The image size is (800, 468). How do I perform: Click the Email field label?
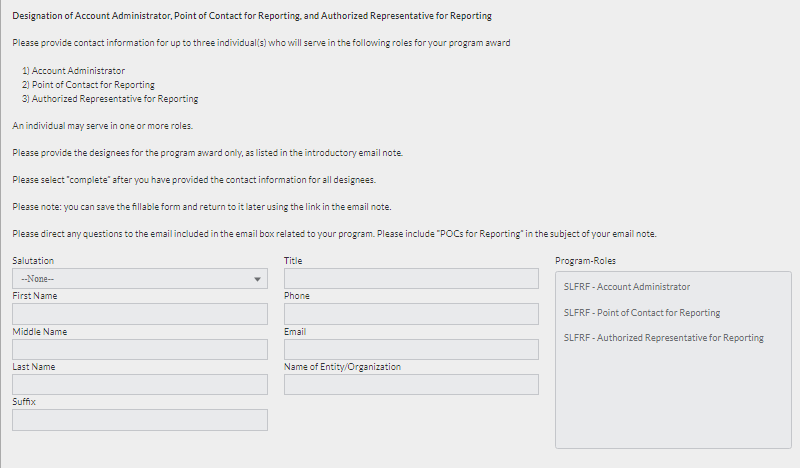pyautogui.click(x=295, y=331)
